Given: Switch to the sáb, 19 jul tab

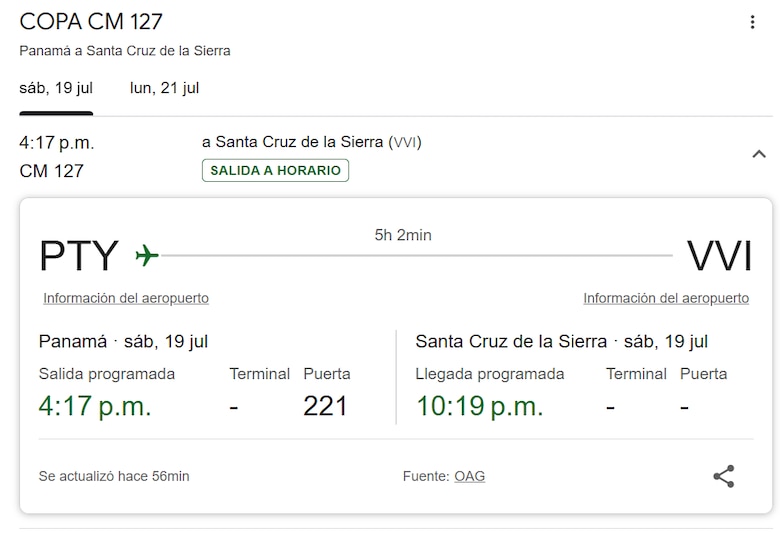Looking at the screenshot, I should coord(56,88).
